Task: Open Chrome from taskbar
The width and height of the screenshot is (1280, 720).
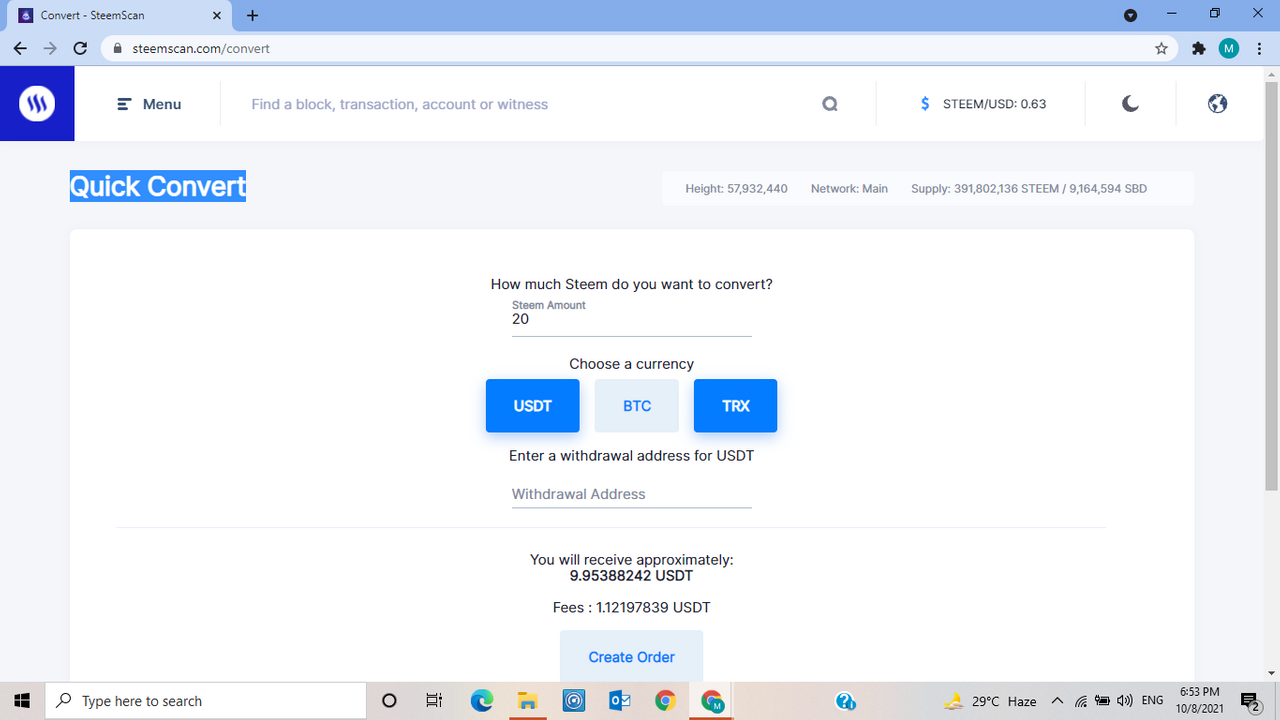Action: [665, 701]
